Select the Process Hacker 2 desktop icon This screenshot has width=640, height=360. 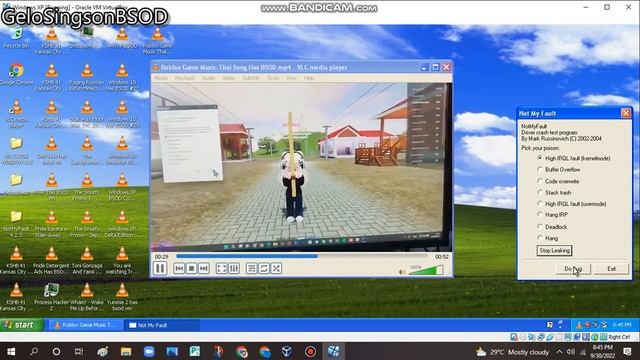coord(51,297)
